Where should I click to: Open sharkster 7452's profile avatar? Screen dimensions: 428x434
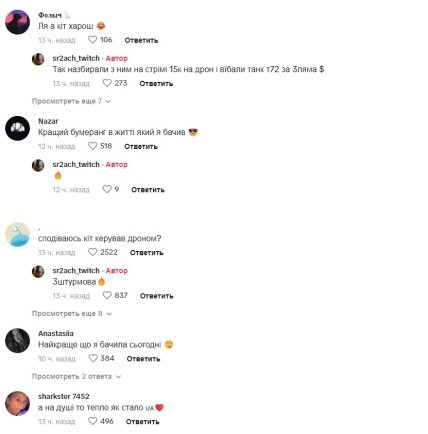(17, 403)
